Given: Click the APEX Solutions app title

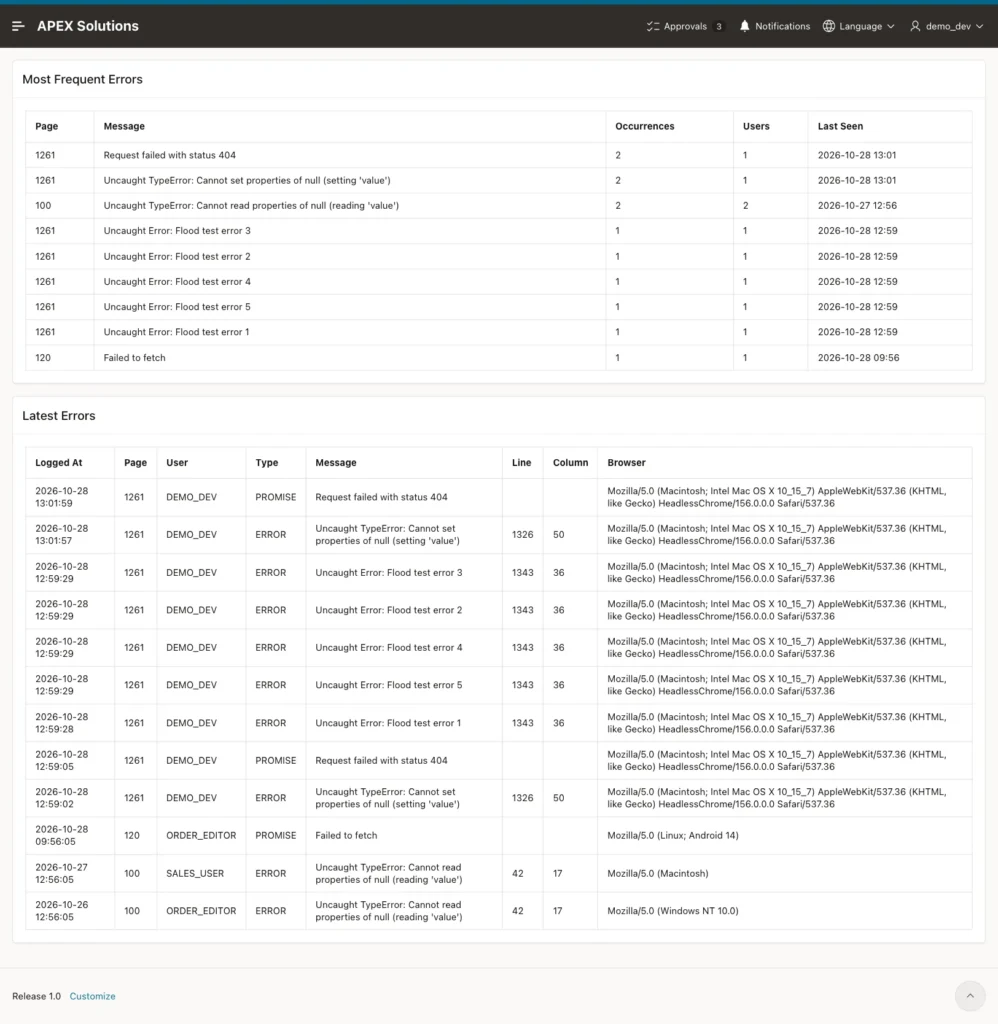Looking at the screenshot, I should click(x=88, y=26).
